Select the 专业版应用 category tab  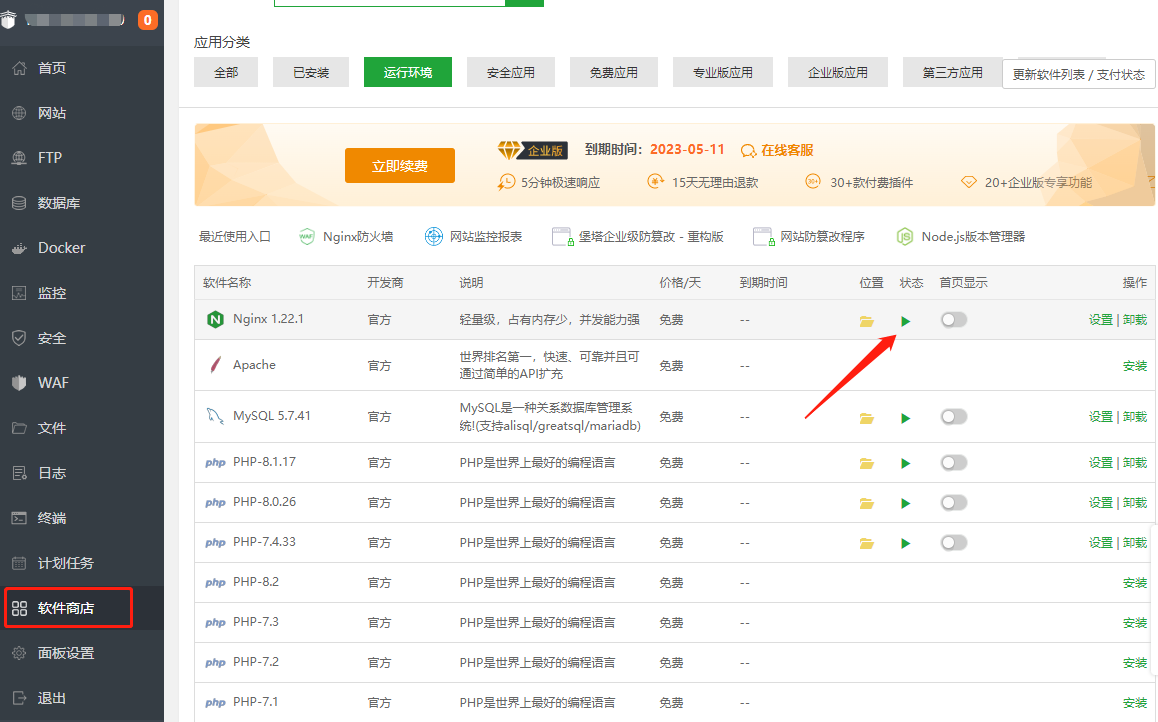pos(723,72)
